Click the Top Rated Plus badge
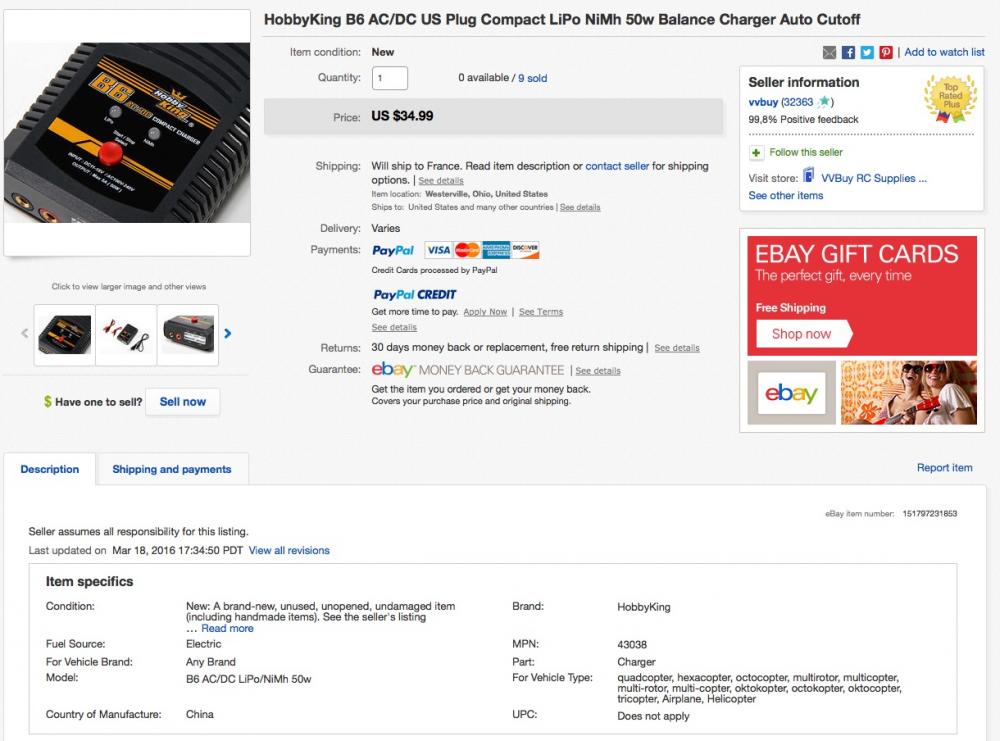Image resolution: width=1000 pixels, height=741 pixels. pos(950,98)
